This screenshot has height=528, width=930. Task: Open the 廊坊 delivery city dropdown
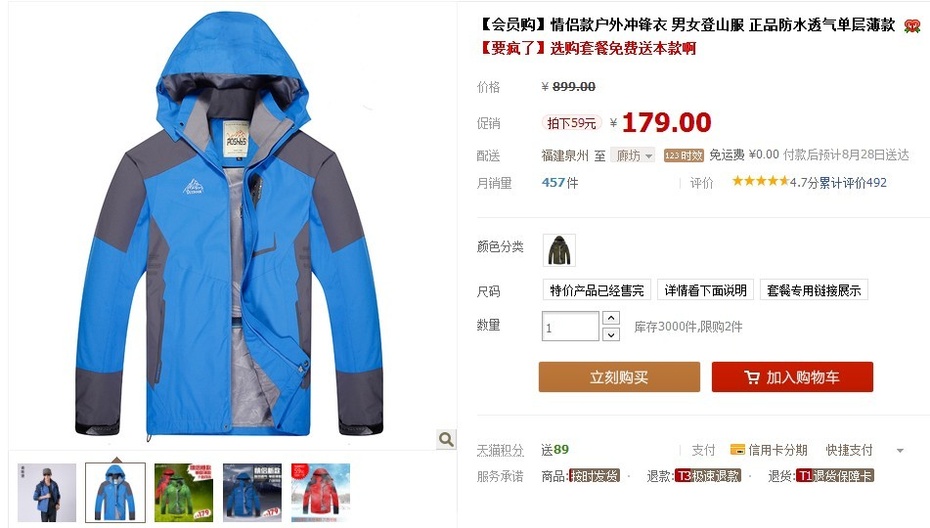[632, 155]
